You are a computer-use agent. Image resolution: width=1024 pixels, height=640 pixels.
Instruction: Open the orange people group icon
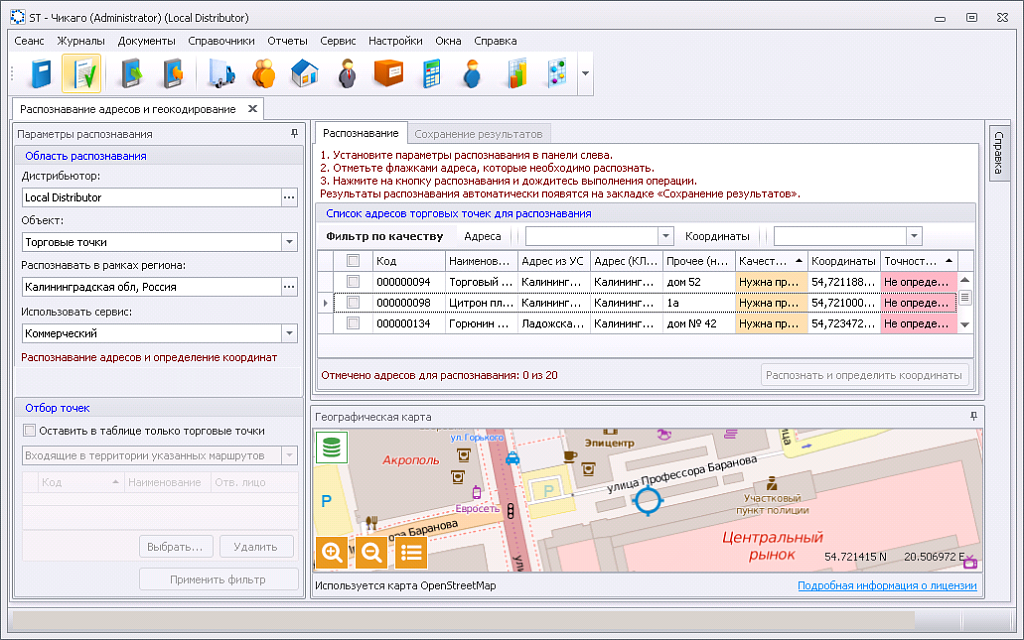pos(263,73)
